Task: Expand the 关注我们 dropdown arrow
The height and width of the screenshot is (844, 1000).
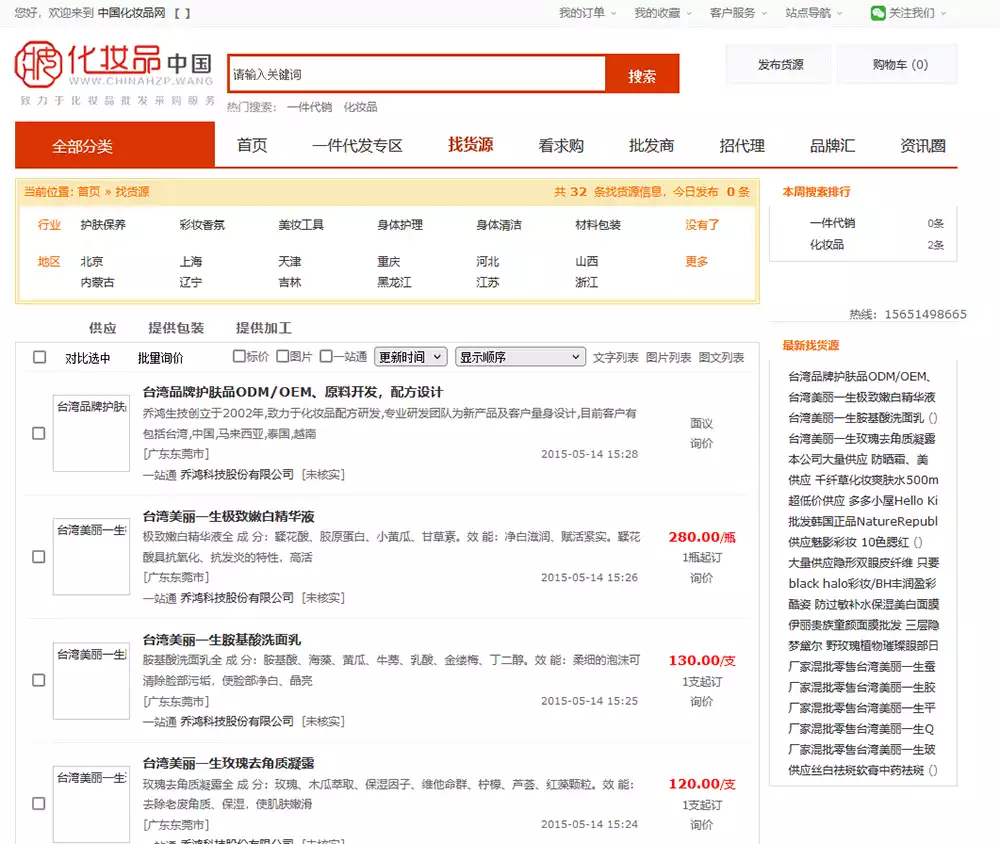Action: pyautogui.click(x=943, y=13)
